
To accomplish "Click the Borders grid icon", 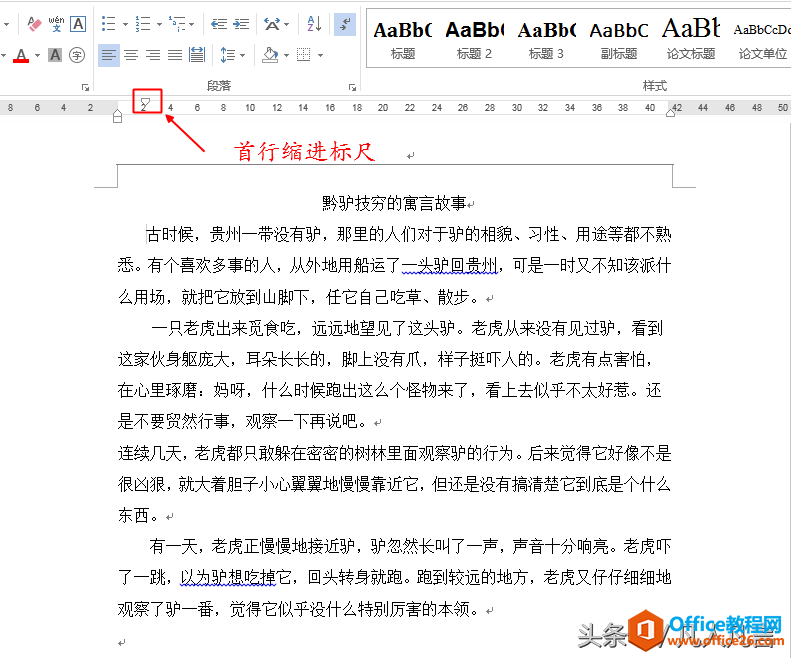I will pyautogui.click(x=304, y=55).
